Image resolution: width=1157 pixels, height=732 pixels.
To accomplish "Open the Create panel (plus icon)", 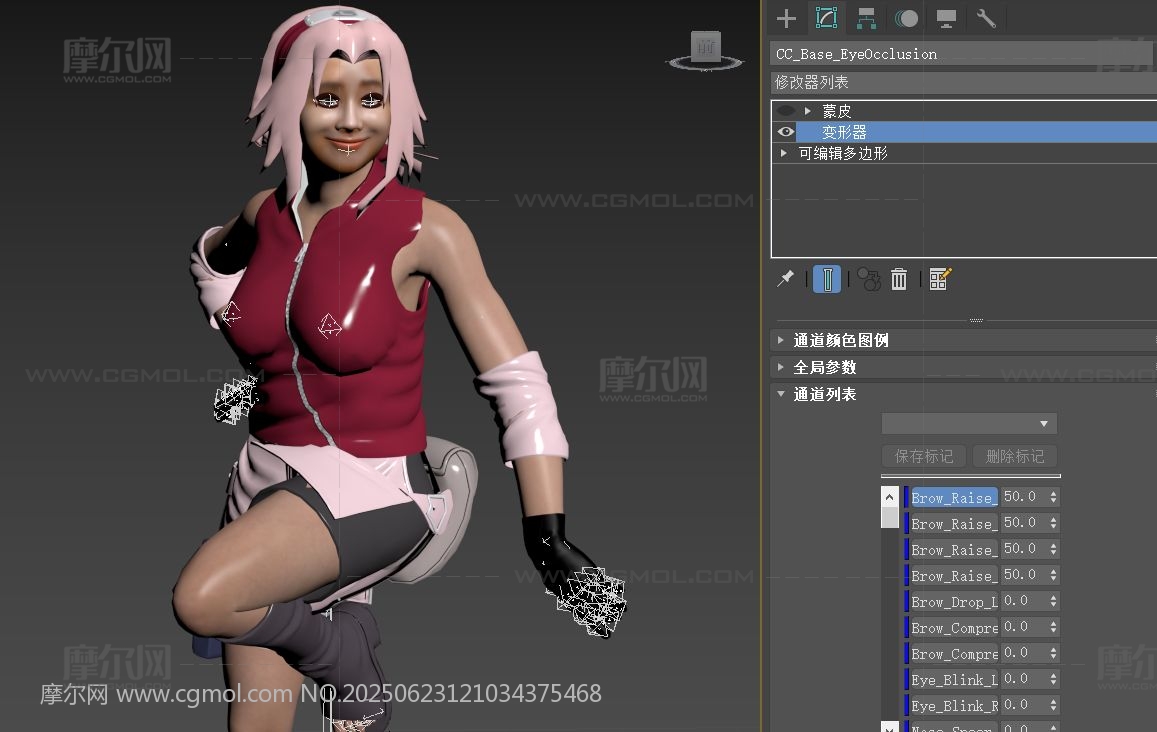I will (x=787, y=18).
